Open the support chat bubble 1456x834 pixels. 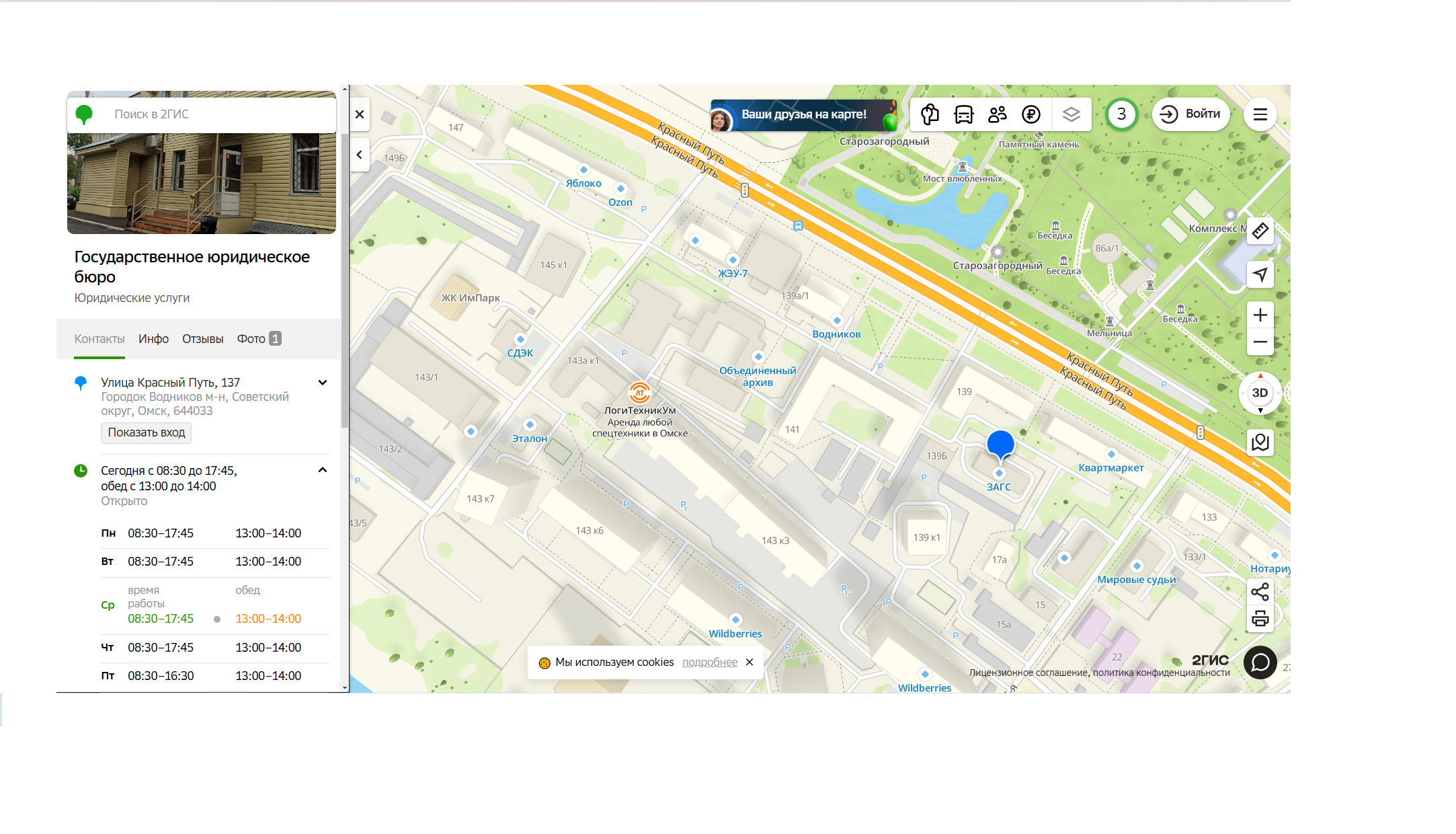click(1260, 662)
